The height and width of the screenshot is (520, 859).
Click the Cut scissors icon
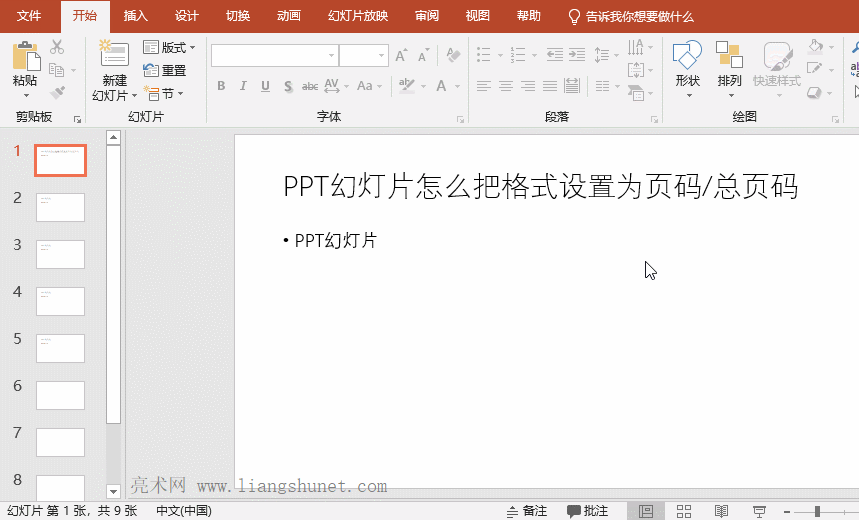tap(57, 47)
